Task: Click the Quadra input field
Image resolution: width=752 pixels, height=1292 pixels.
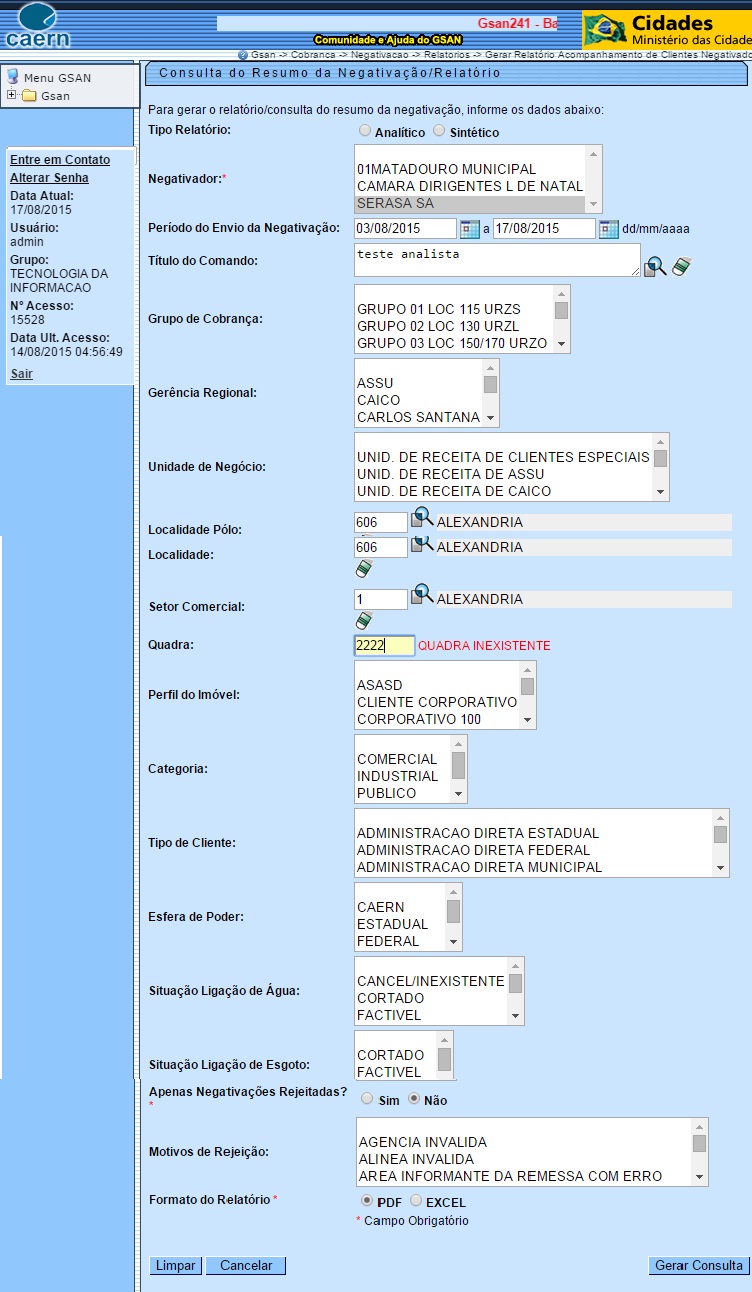Action: click(x=384, y=646)
